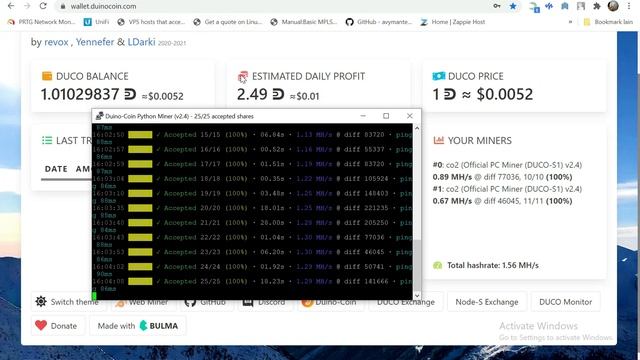Click the 'Accepted 20/20' line in miner console
The image size is (640, 360).
coord(252,208)
